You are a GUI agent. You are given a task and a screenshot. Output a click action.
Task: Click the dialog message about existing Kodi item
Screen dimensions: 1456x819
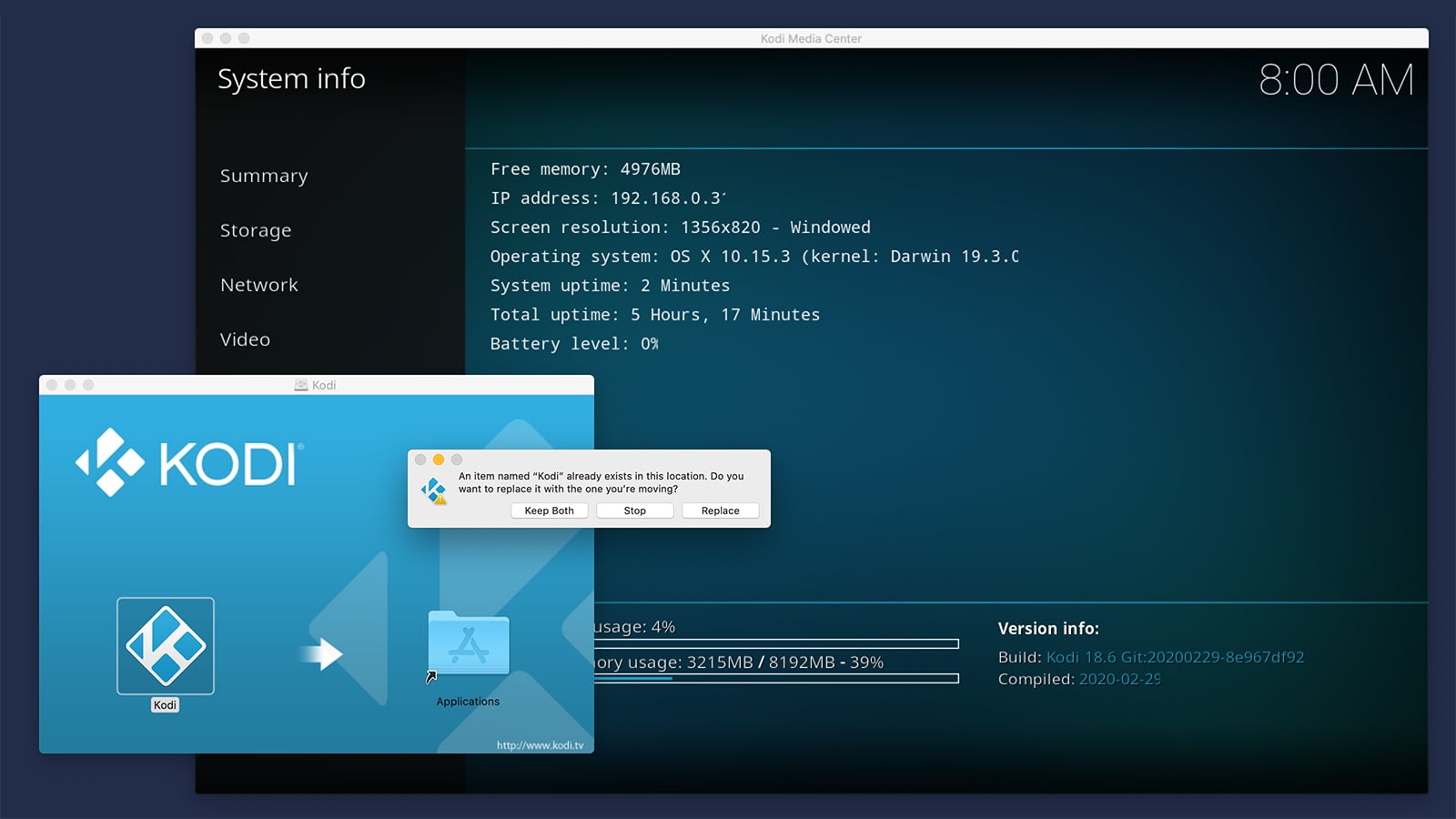601,482
